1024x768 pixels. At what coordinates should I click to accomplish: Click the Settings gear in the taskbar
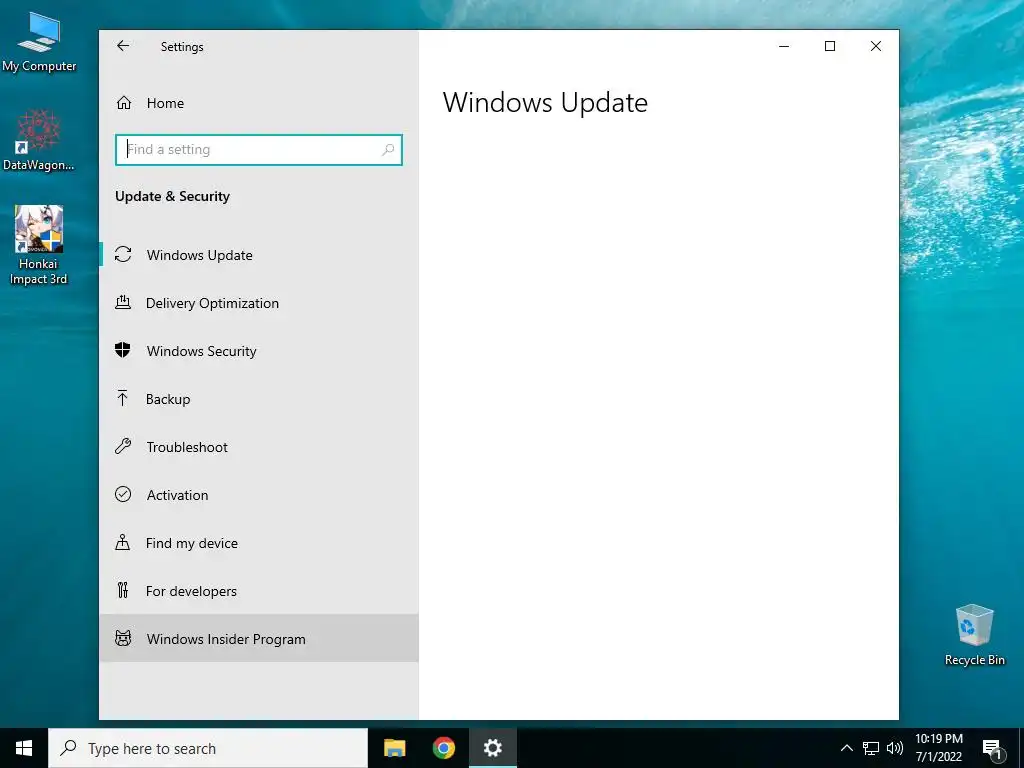(493, 748)
